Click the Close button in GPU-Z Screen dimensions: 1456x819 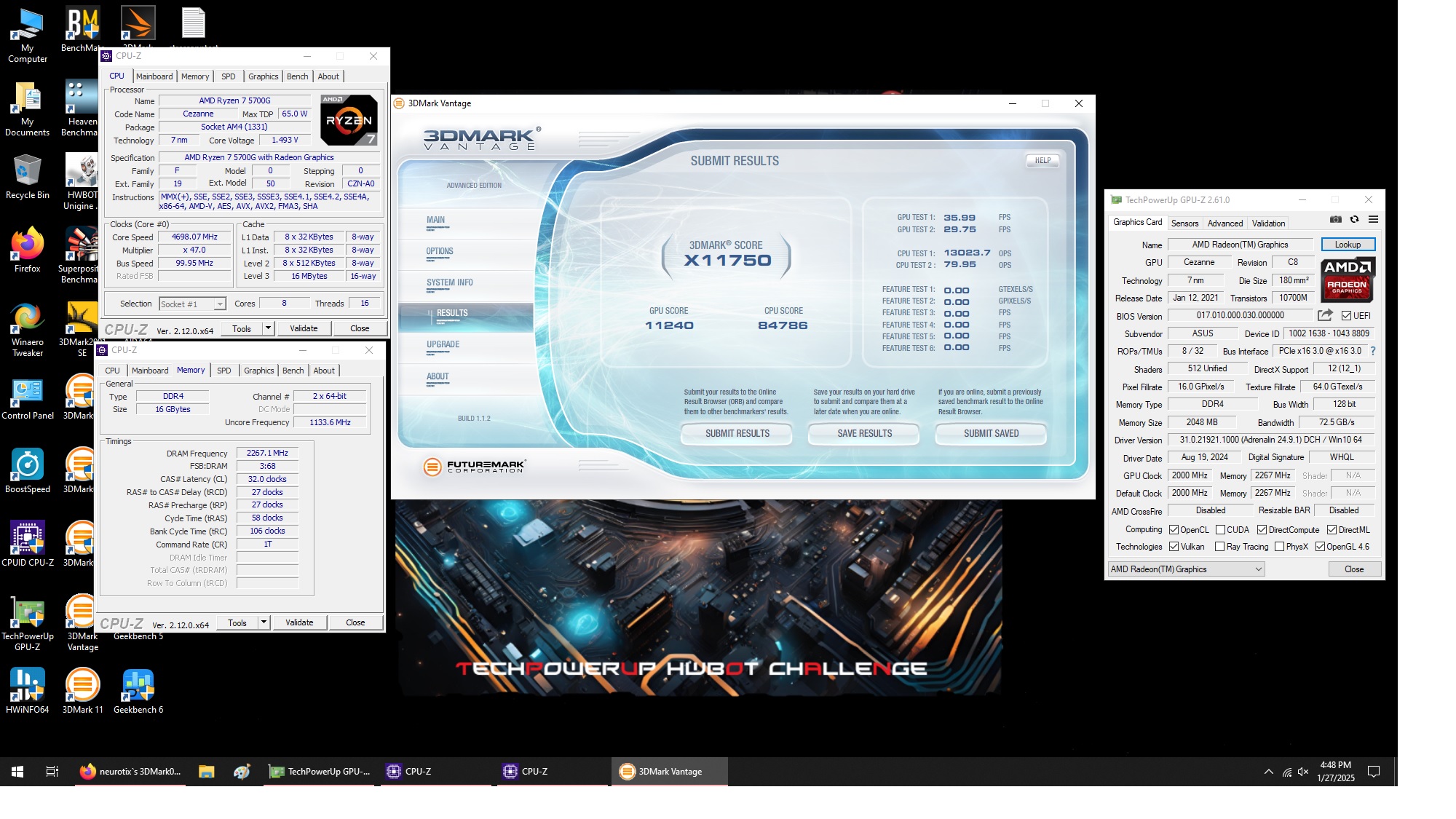coord(1354,569)
